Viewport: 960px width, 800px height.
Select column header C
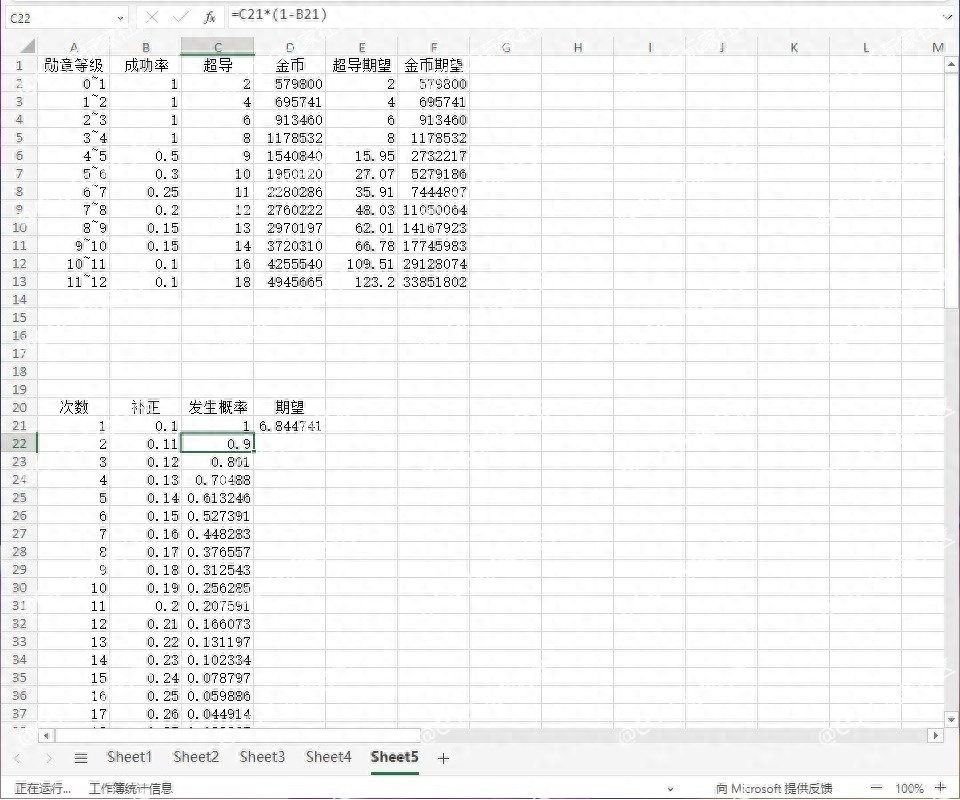217,47
